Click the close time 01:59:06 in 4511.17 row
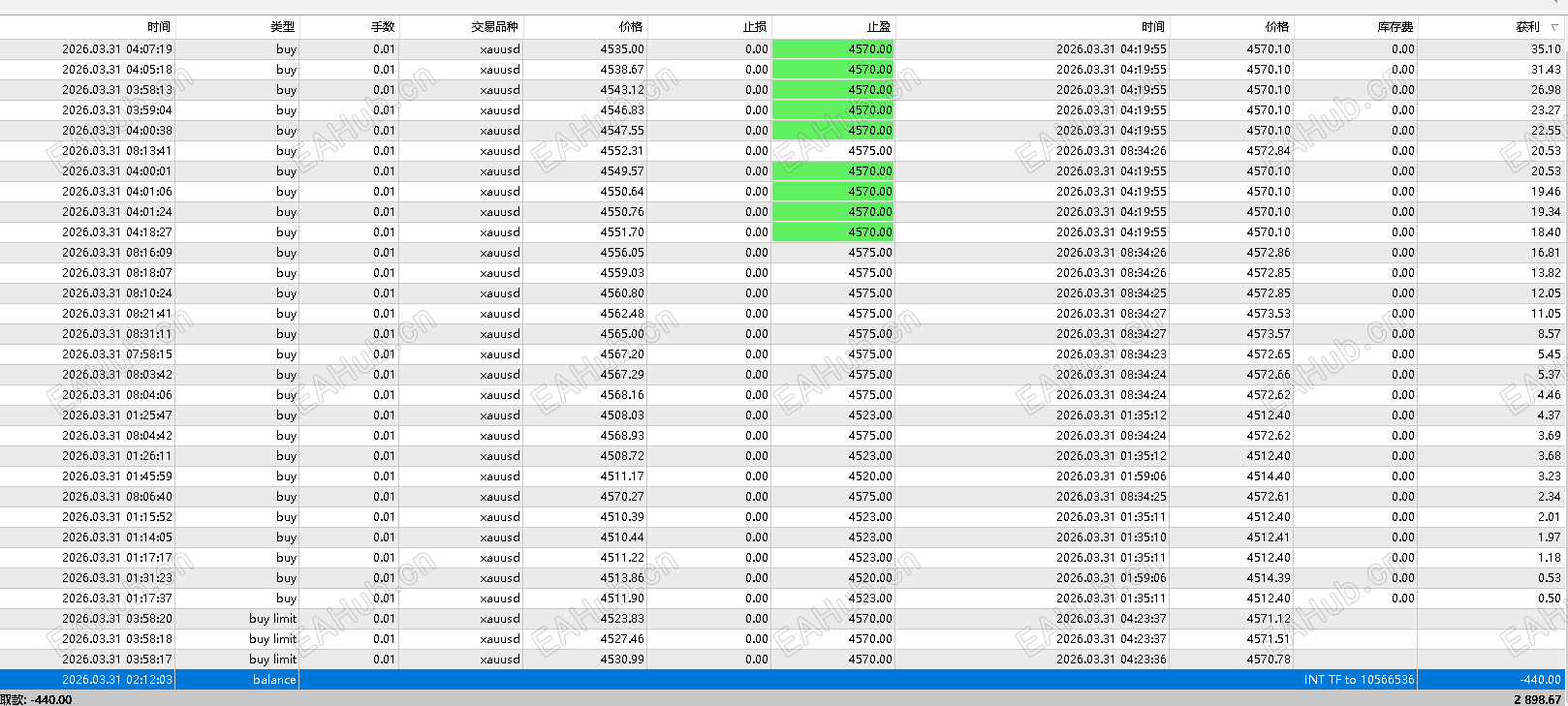The image size is (1568, 706). pos(1112,476)
